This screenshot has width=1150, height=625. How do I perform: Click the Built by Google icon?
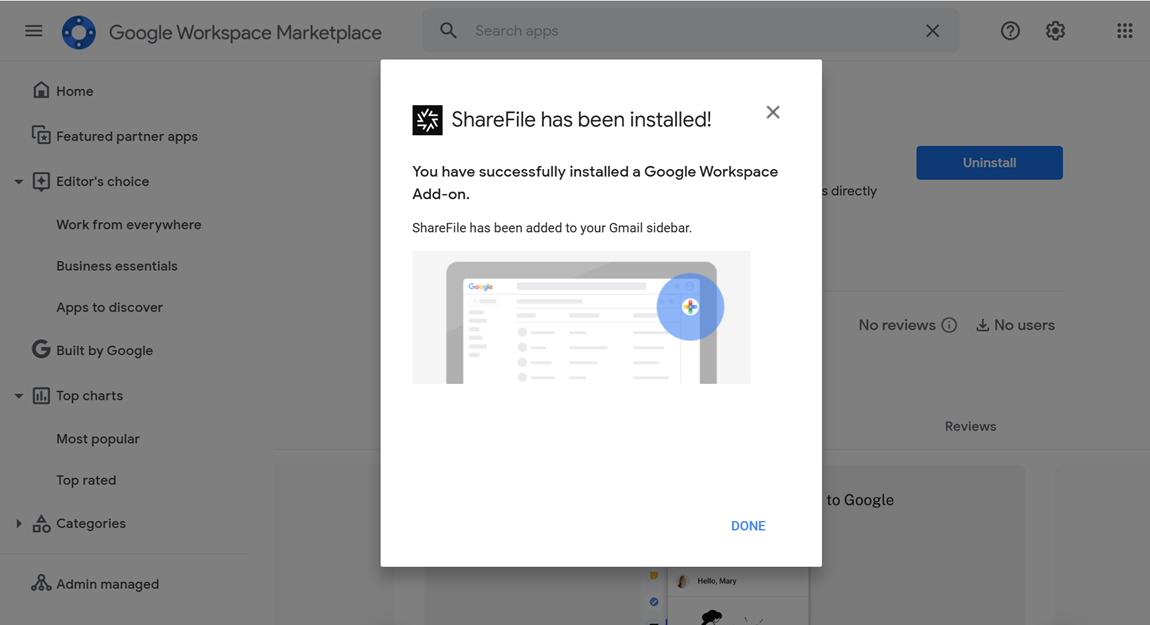(x=41, y=349)
